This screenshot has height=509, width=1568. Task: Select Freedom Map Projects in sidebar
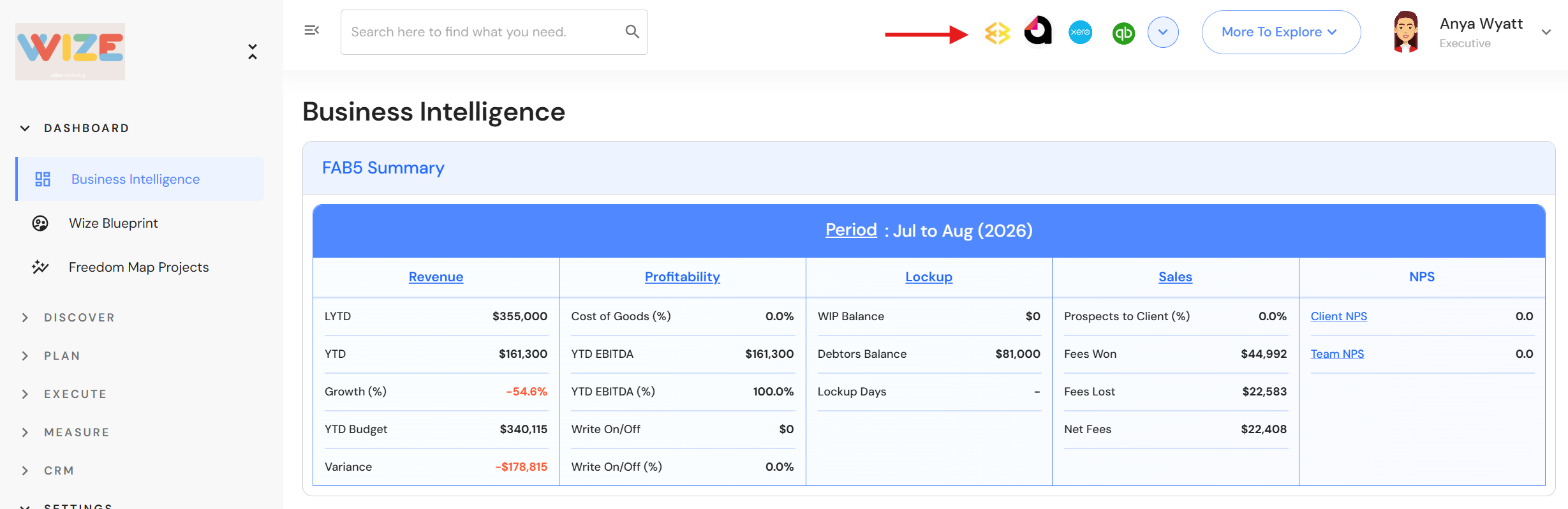click(138, 267)
